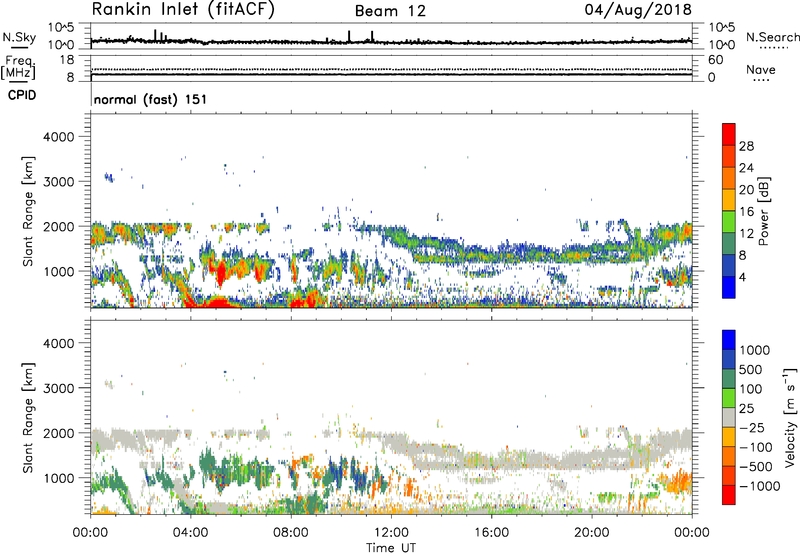This screenshot has width=800, height=554.
Task: Click the '60' tick on the Nave axis
Action: tap(715, 60)
